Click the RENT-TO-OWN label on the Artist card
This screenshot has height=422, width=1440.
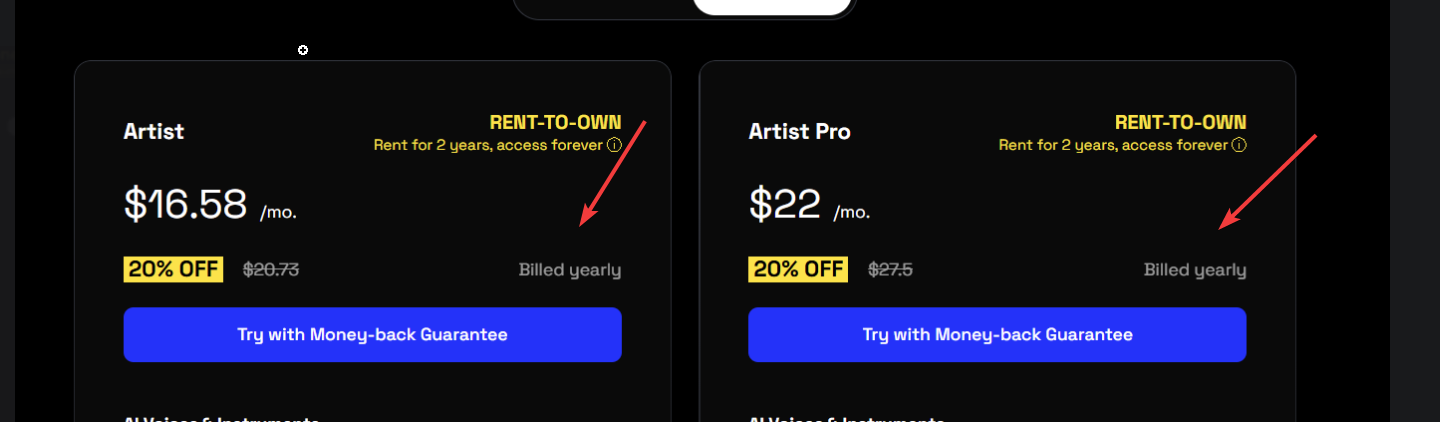[555, 123]
